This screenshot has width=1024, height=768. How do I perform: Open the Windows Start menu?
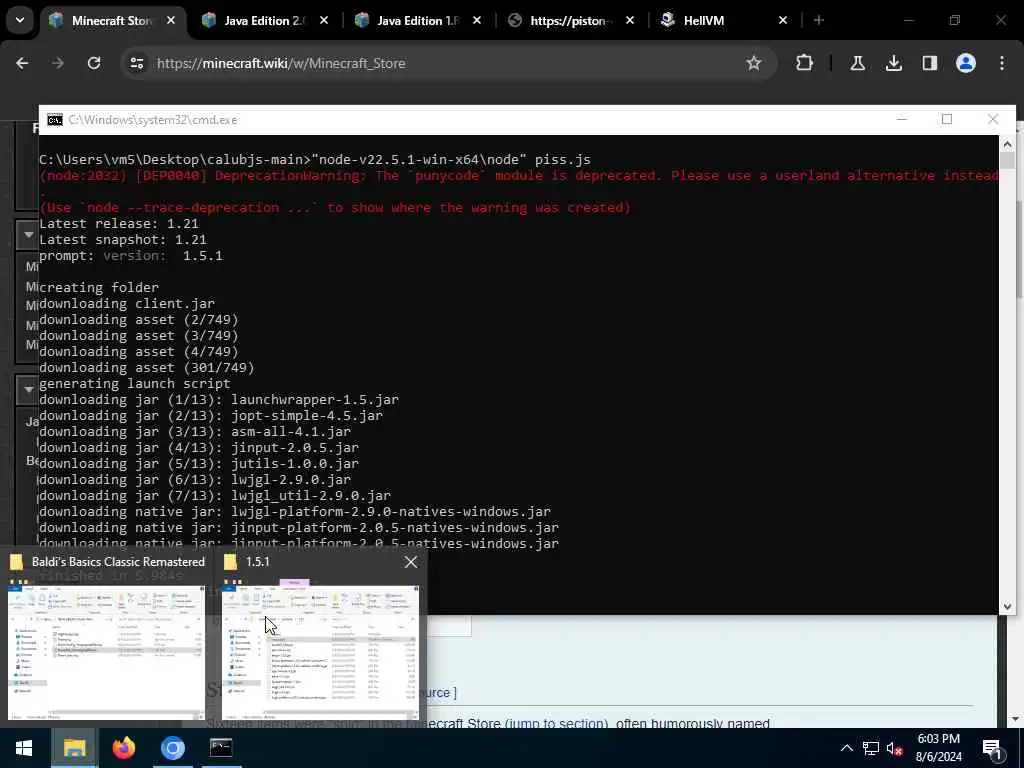pyautogui.click(x=24, y=748)
